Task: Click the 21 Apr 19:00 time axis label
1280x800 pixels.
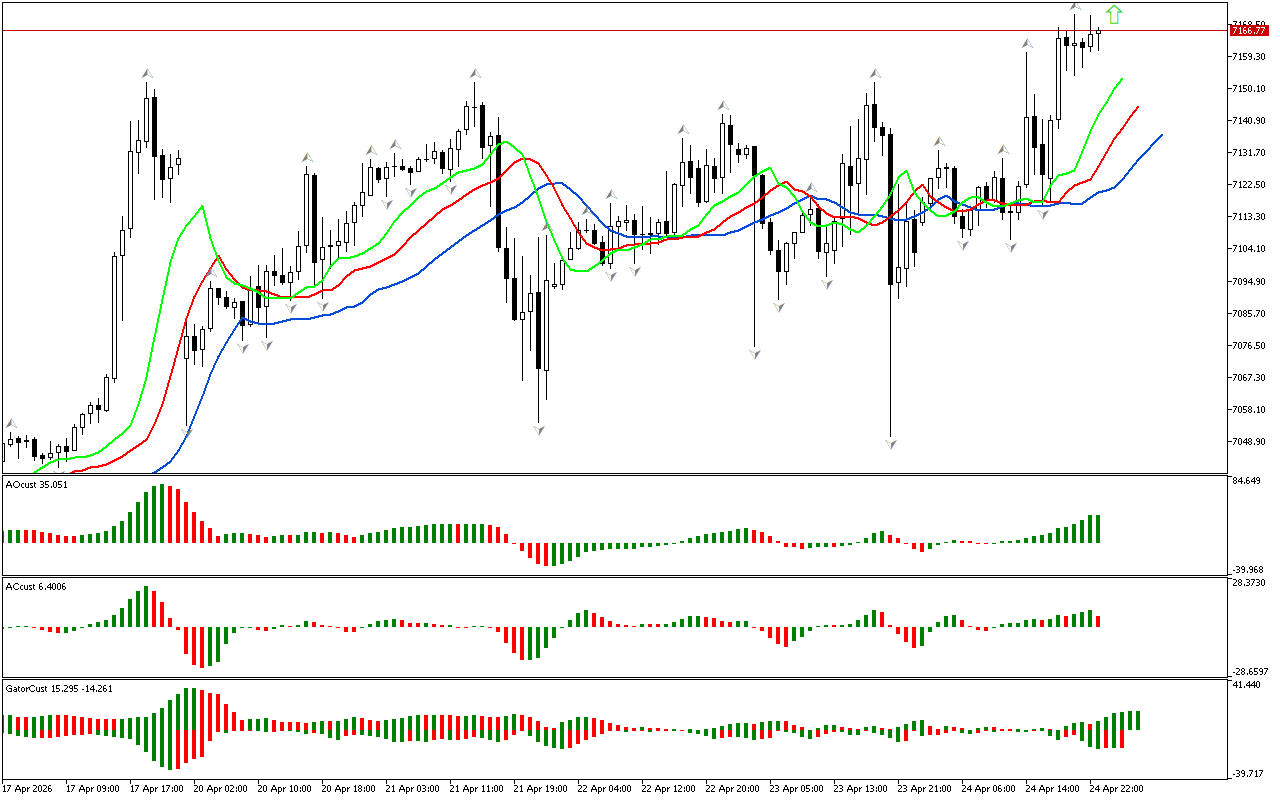Action: click(540, 789)
